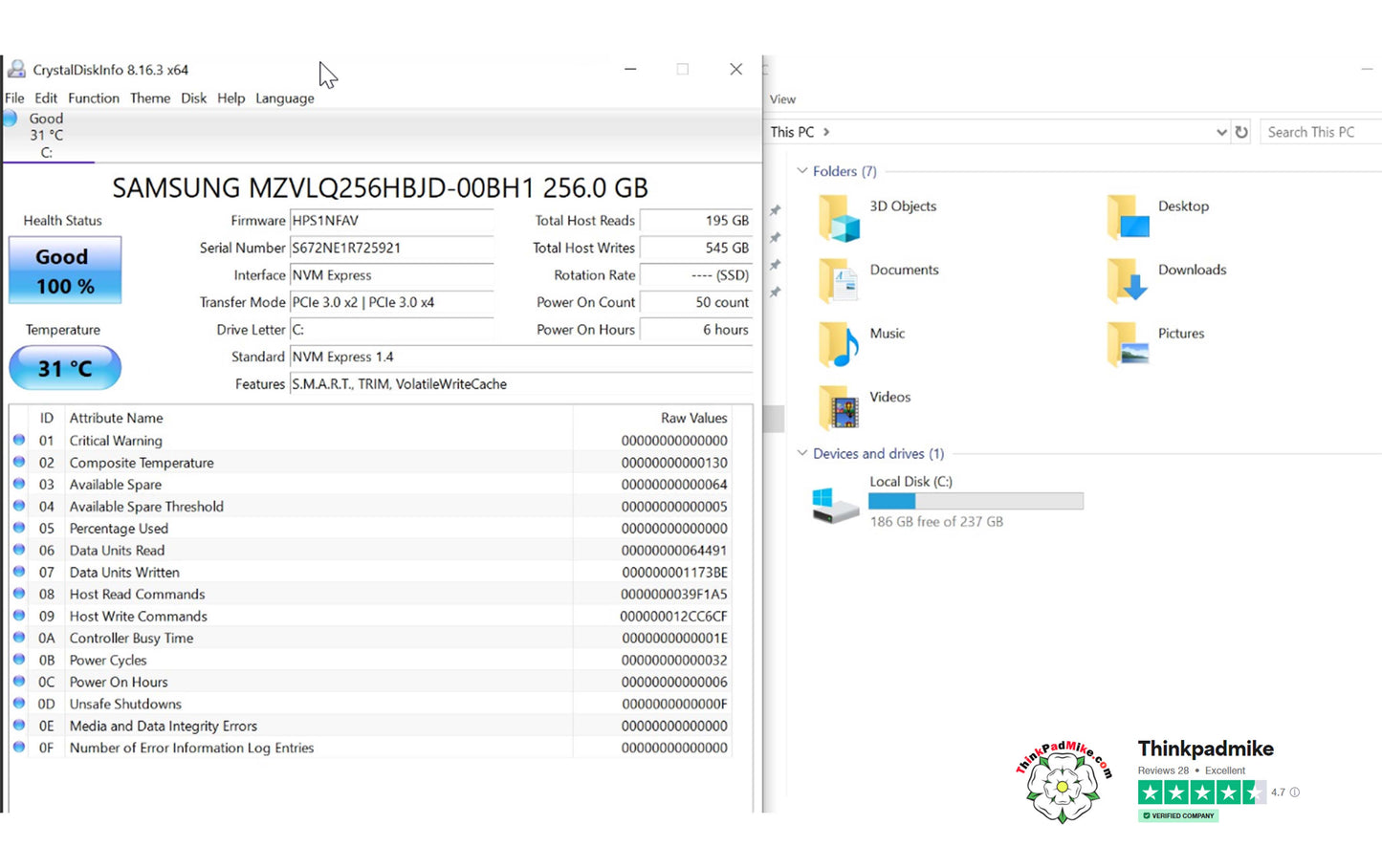Collapse the Folders (7) group

tap(802, 171)
